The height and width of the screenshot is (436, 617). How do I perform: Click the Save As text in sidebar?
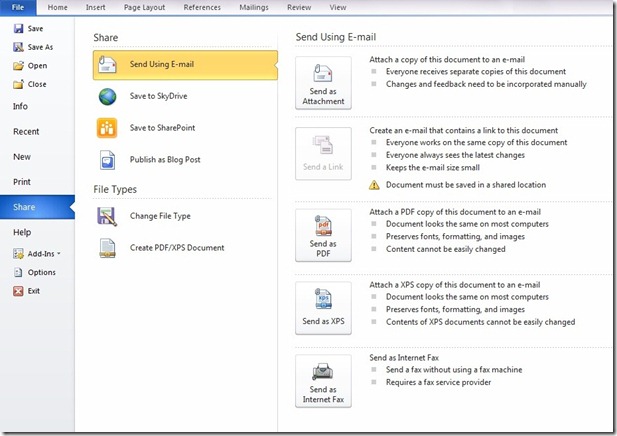pyautogui.click(x=40, y=47)
